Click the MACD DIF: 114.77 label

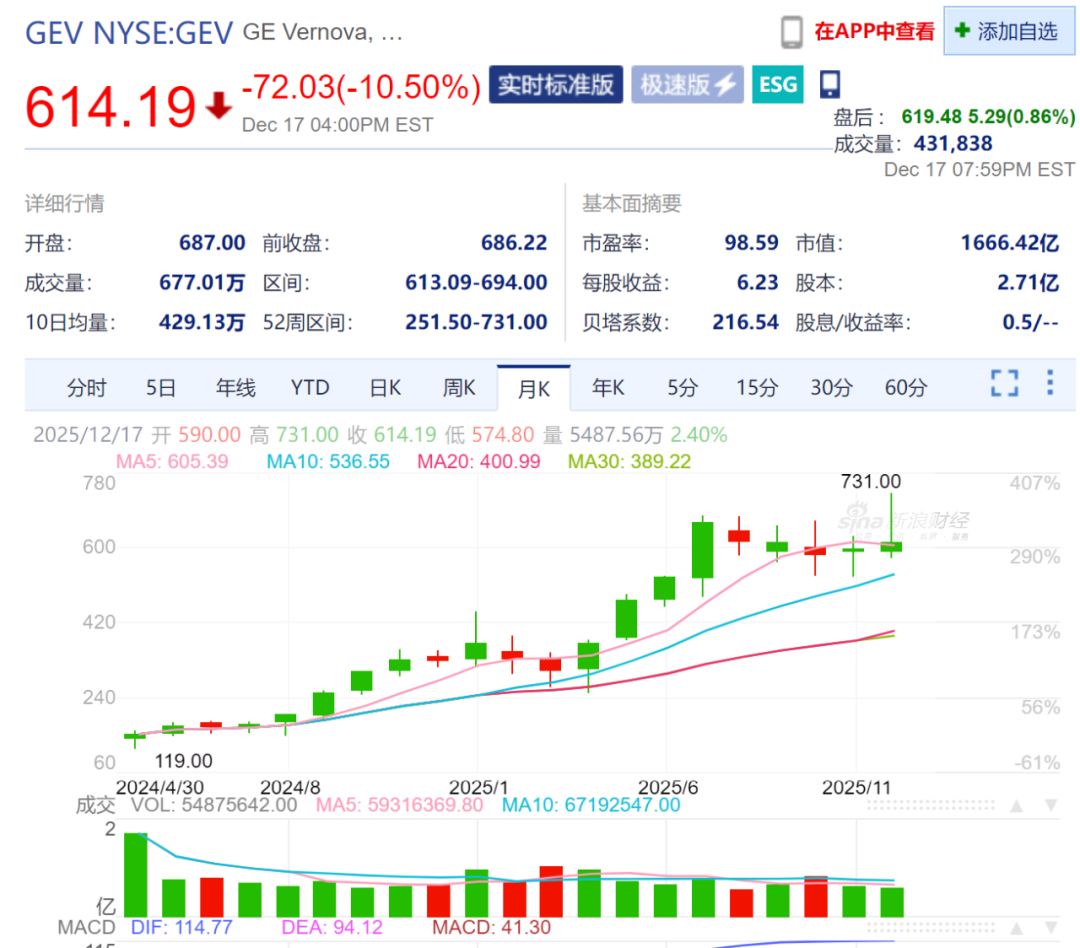(x=181, y=927)
